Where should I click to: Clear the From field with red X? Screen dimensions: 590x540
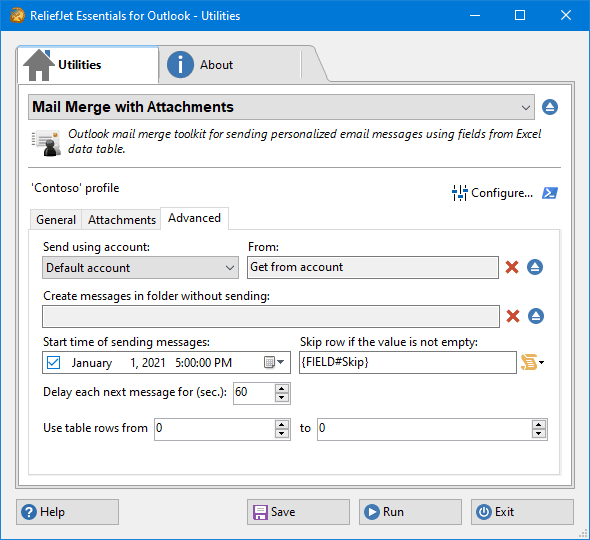pyautogui.click(x=512, y=267)
